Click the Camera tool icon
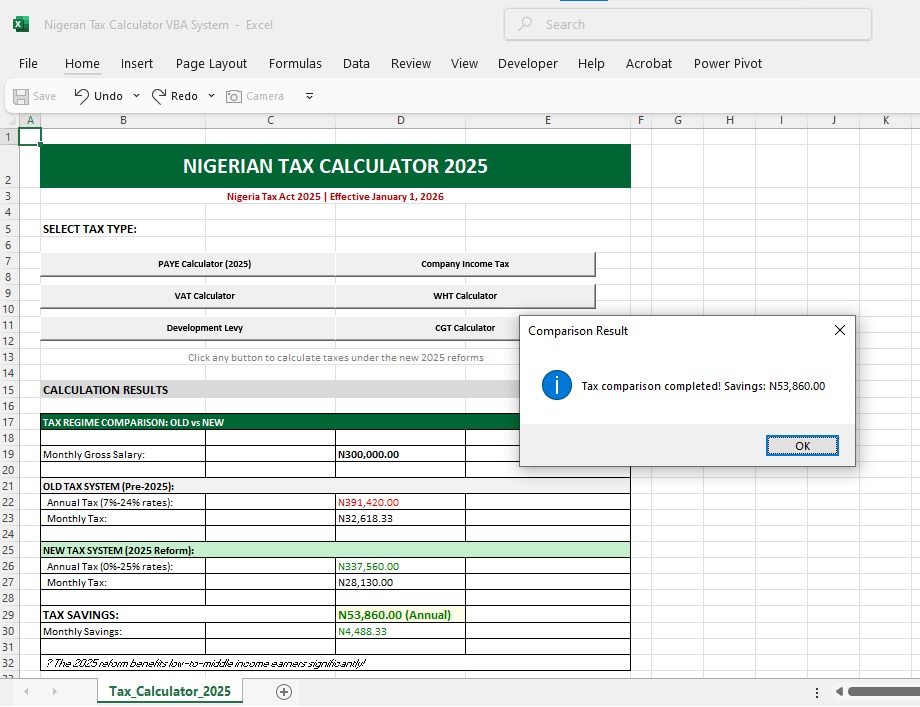 [x=234, y=96]
